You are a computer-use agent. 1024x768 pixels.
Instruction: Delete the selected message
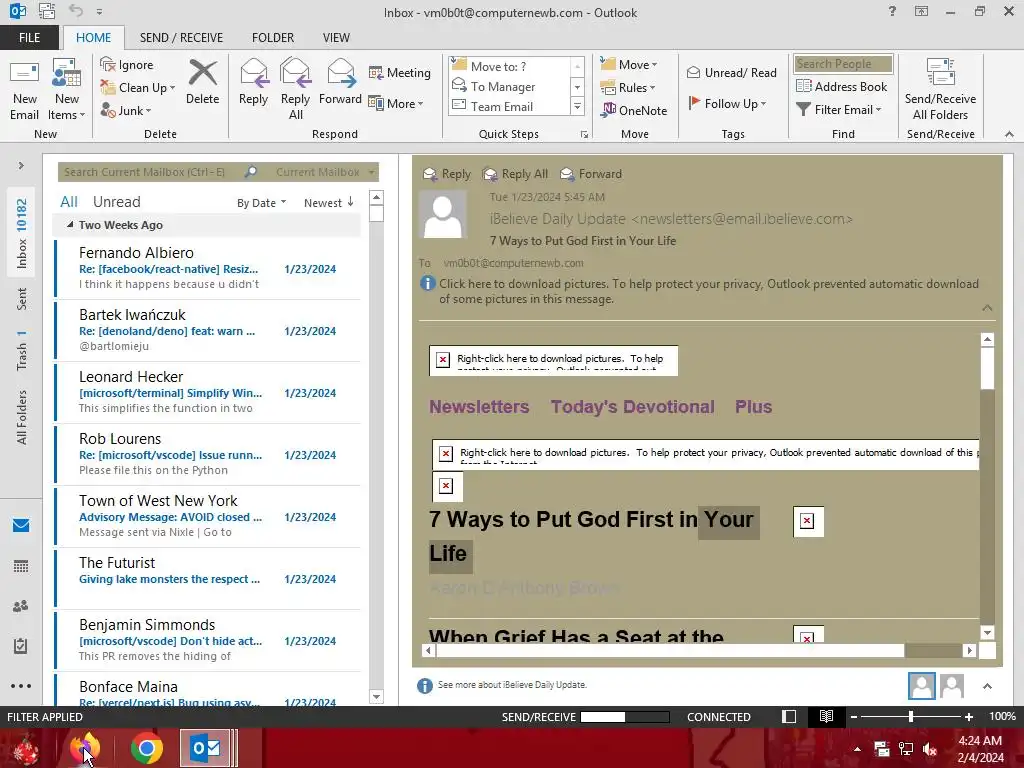(x=202, y=82)
